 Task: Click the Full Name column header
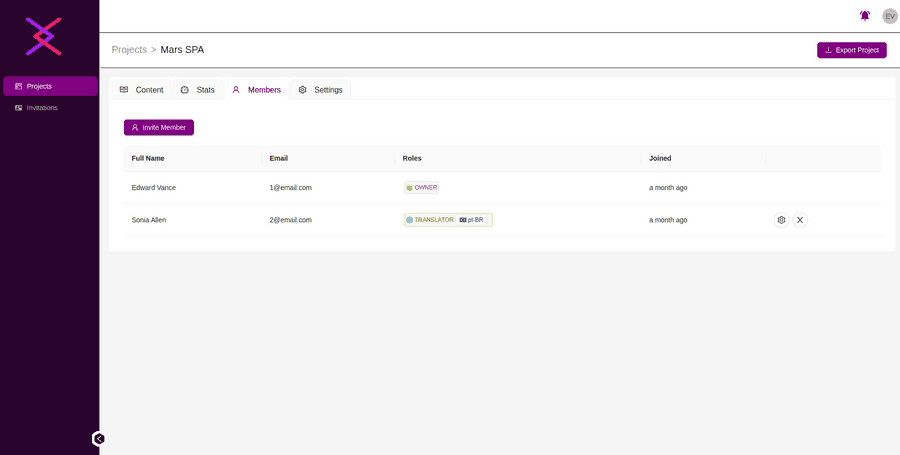148,158
